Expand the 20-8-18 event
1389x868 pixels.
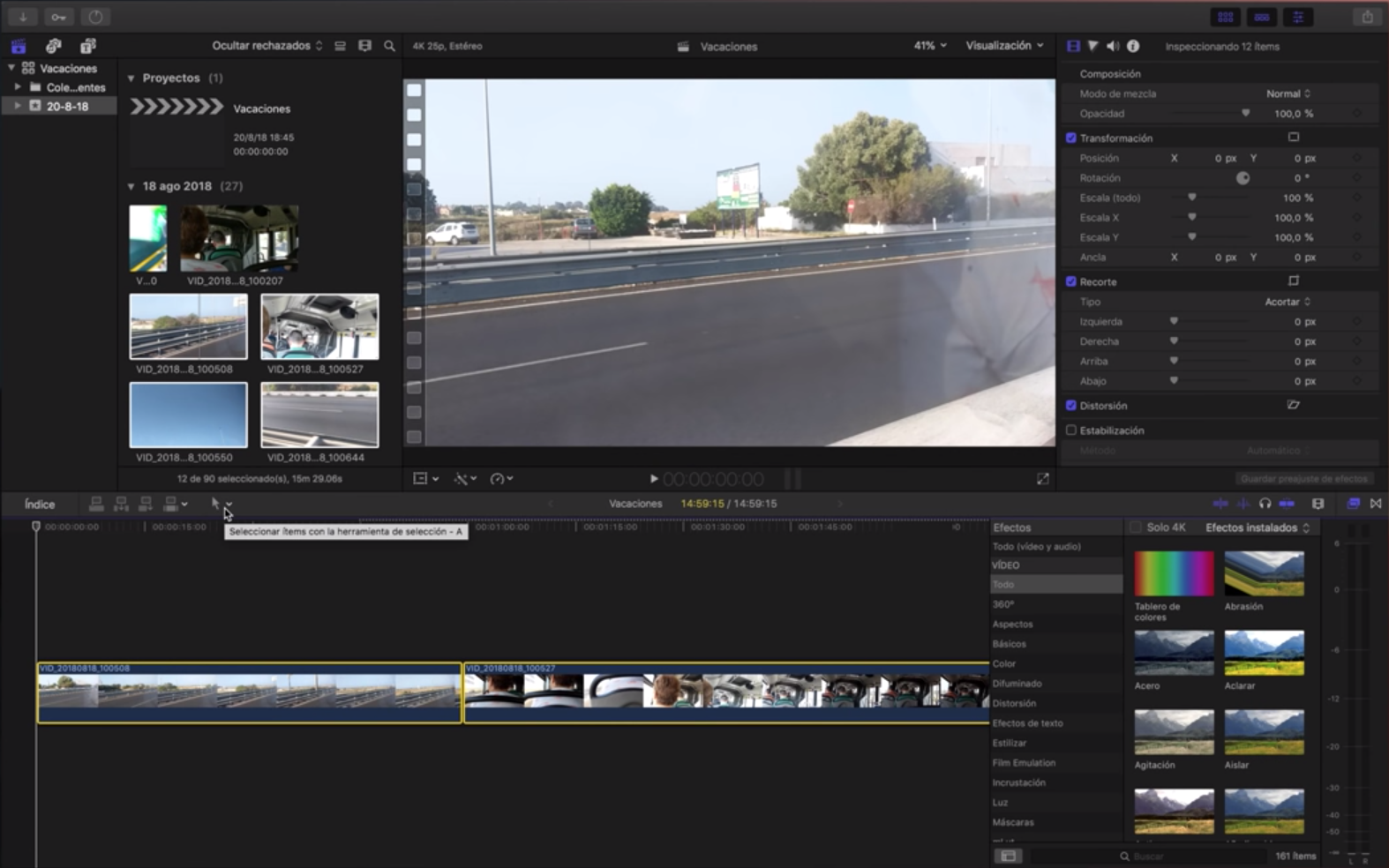pos(18,106)
